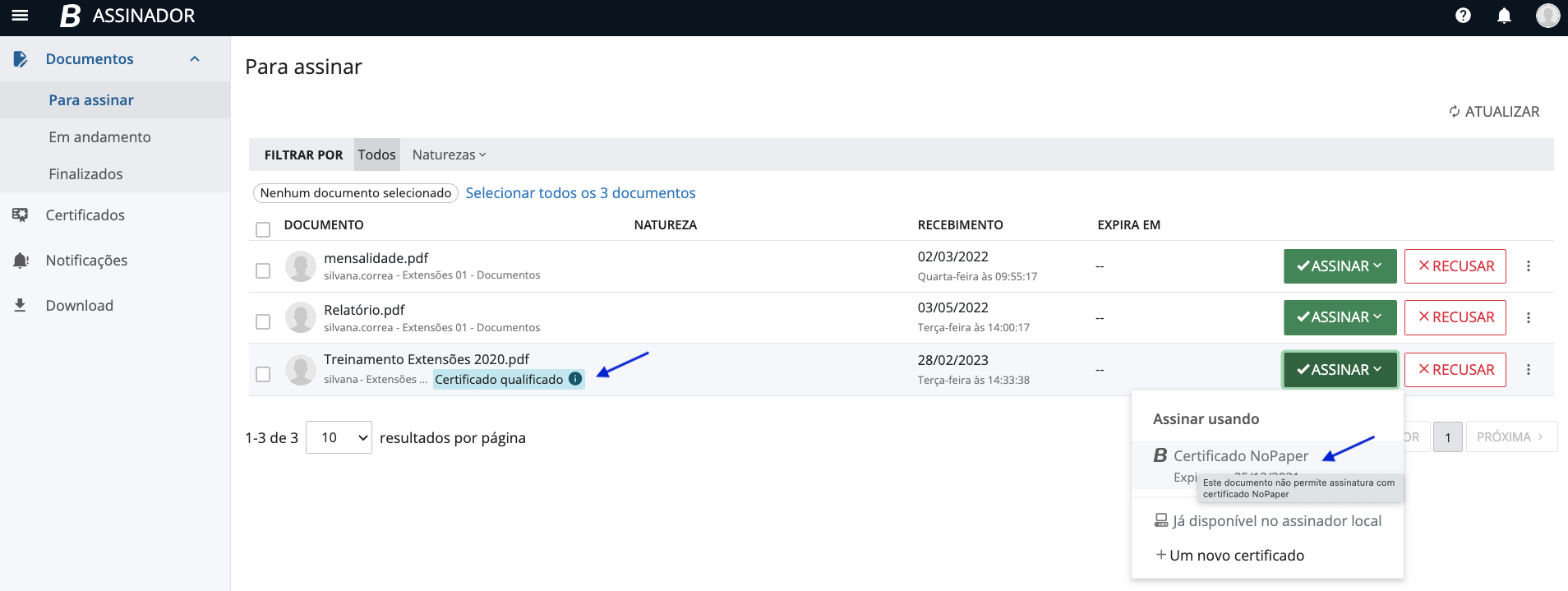1568x591 pixels.
Task: Toggle the select-all documents header checkbox
Action: (x=263, y=229)
